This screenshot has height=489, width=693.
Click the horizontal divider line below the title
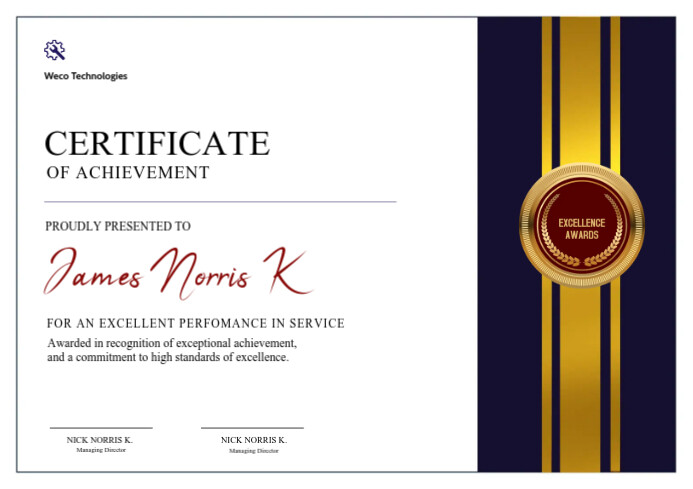pos(220,202)
